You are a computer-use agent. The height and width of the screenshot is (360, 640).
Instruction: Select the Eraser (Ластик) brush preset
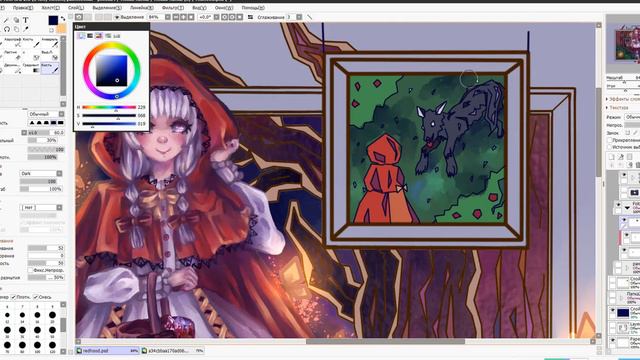13,56
